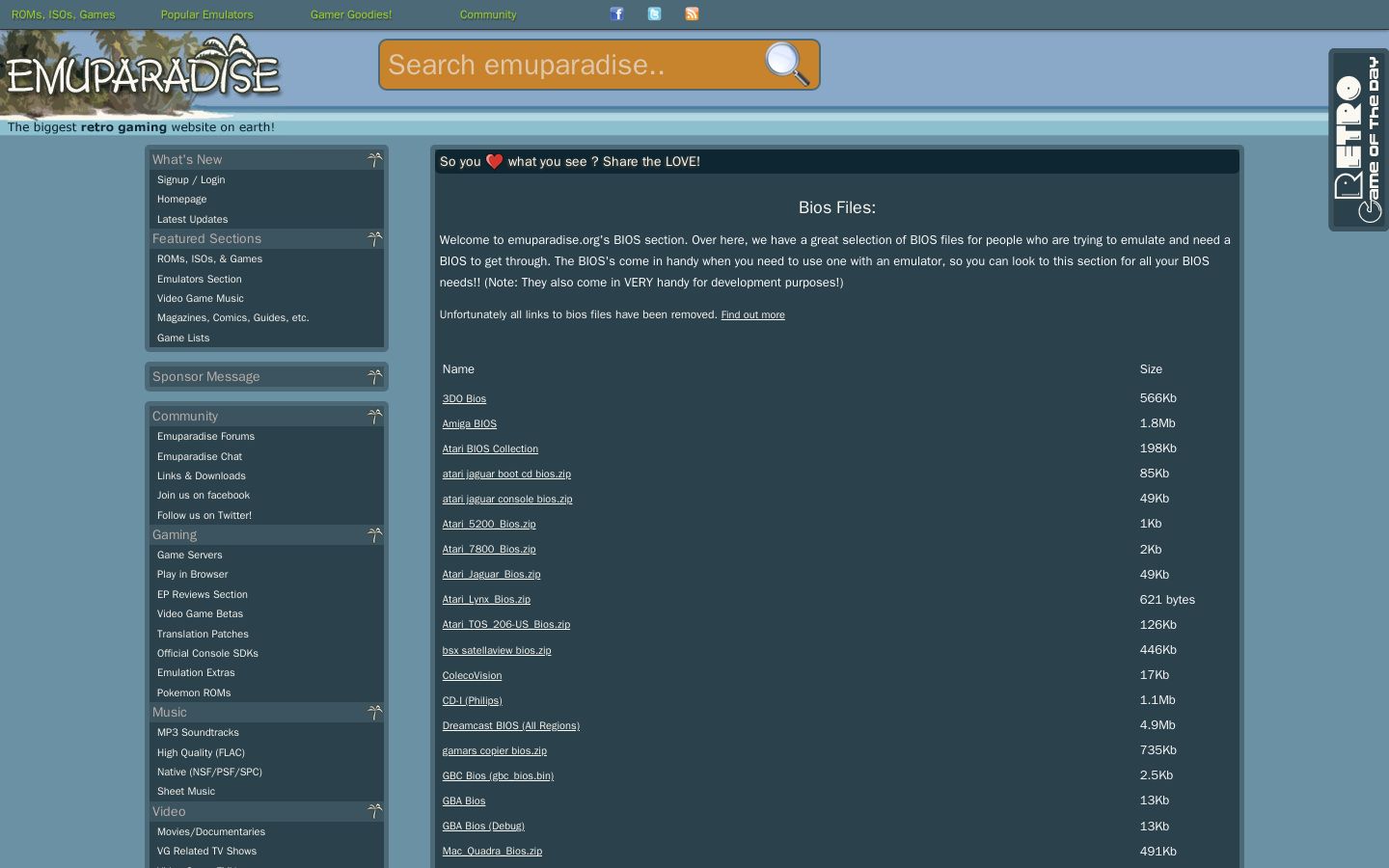Open Game Servers link
Screen dimensions: 1389x868
coord(190,555)
